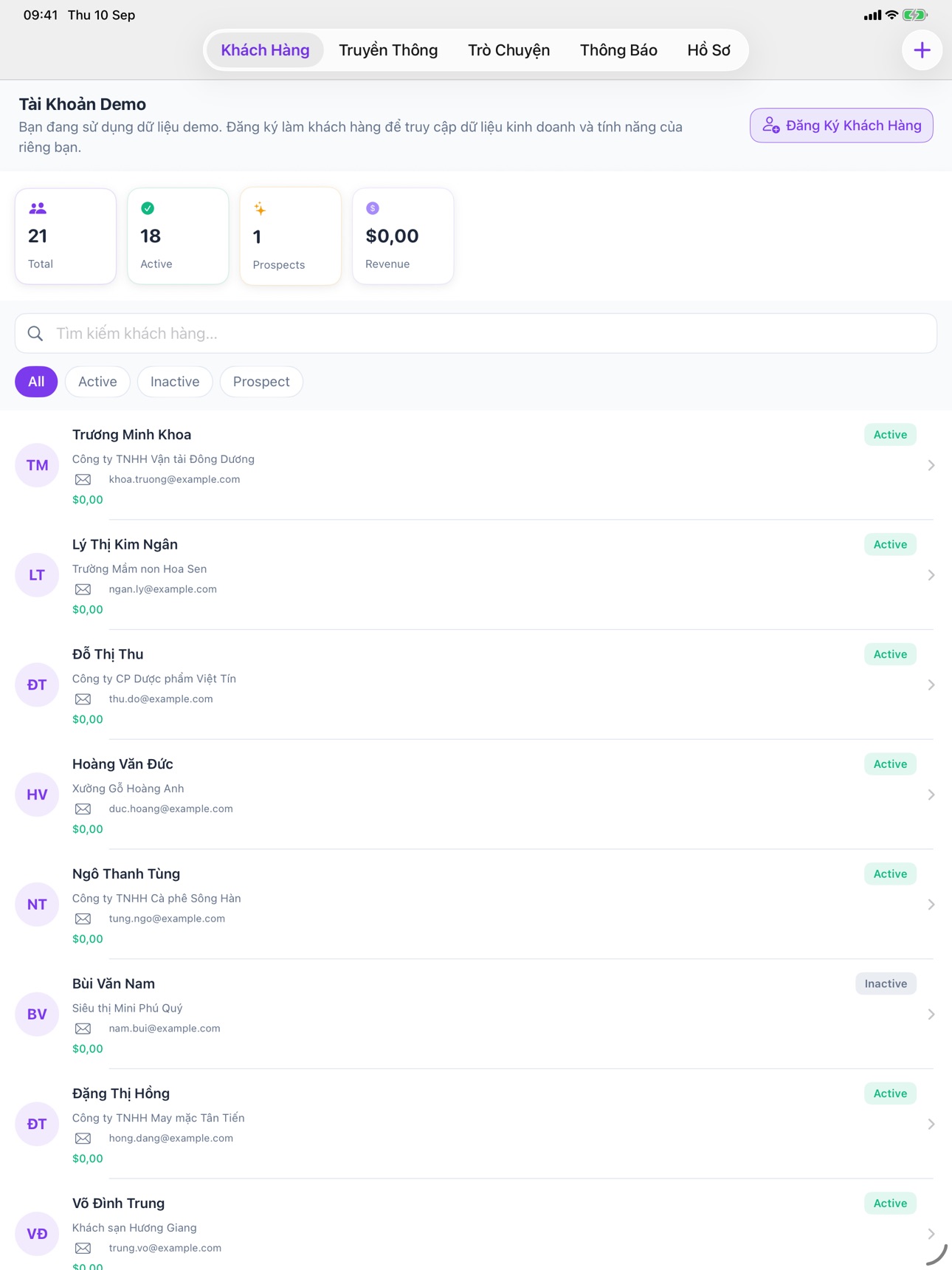Select the Khách Hàng tab

pyautogui.click(x=265, y=50)
